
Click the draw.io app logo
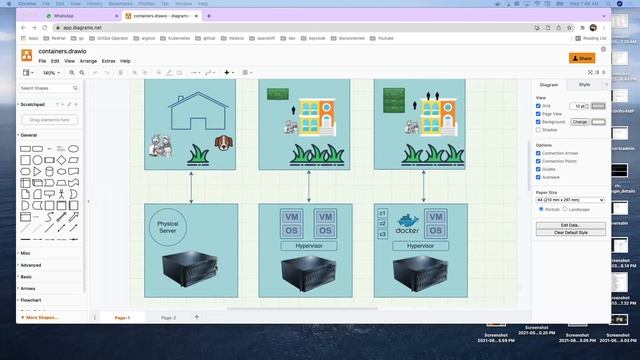tap(27, 55)
